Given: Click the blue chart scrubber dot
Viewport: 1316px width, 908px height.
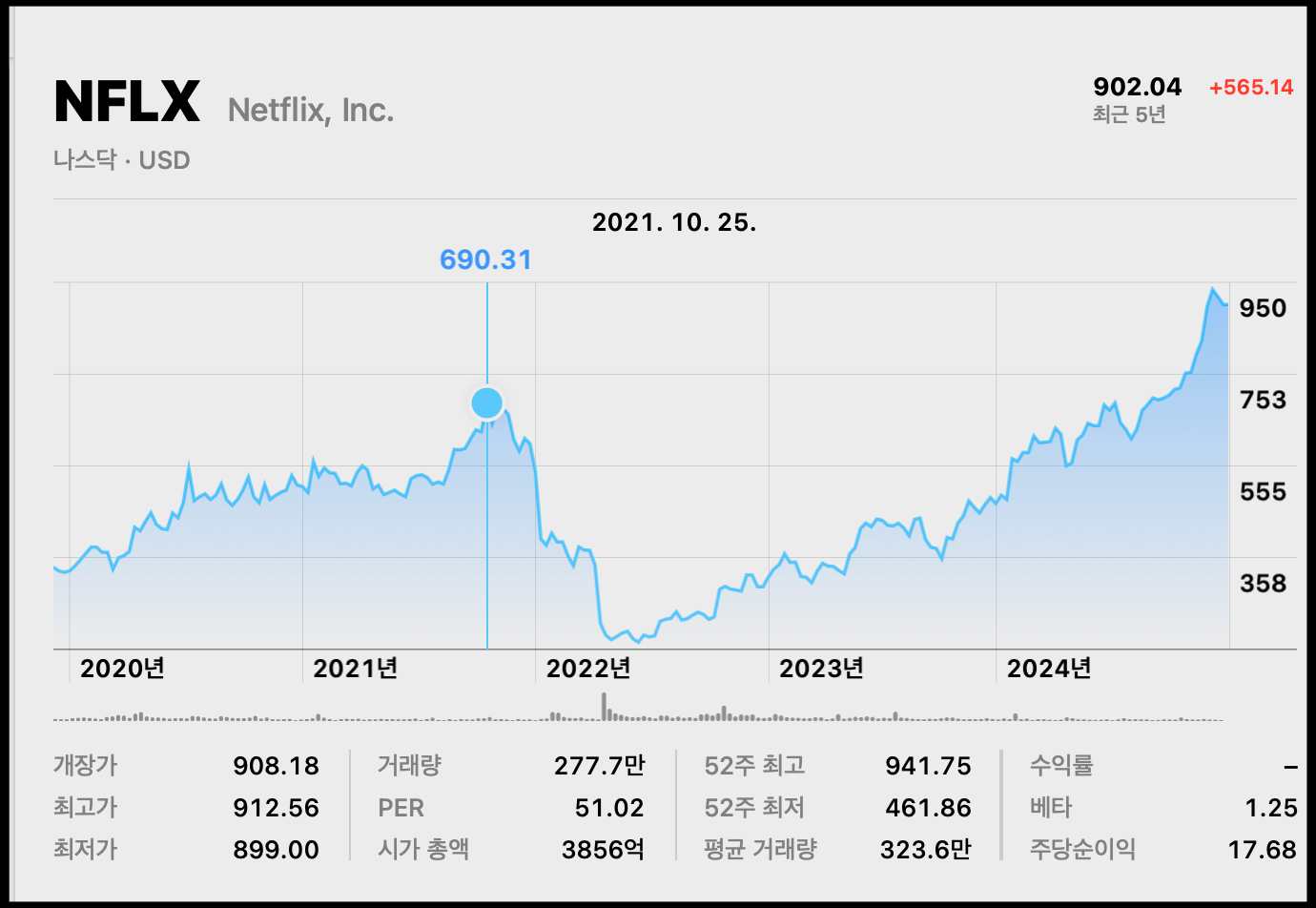Looking at the screenshot, I should pyautogui.click(x=487, y=402).
